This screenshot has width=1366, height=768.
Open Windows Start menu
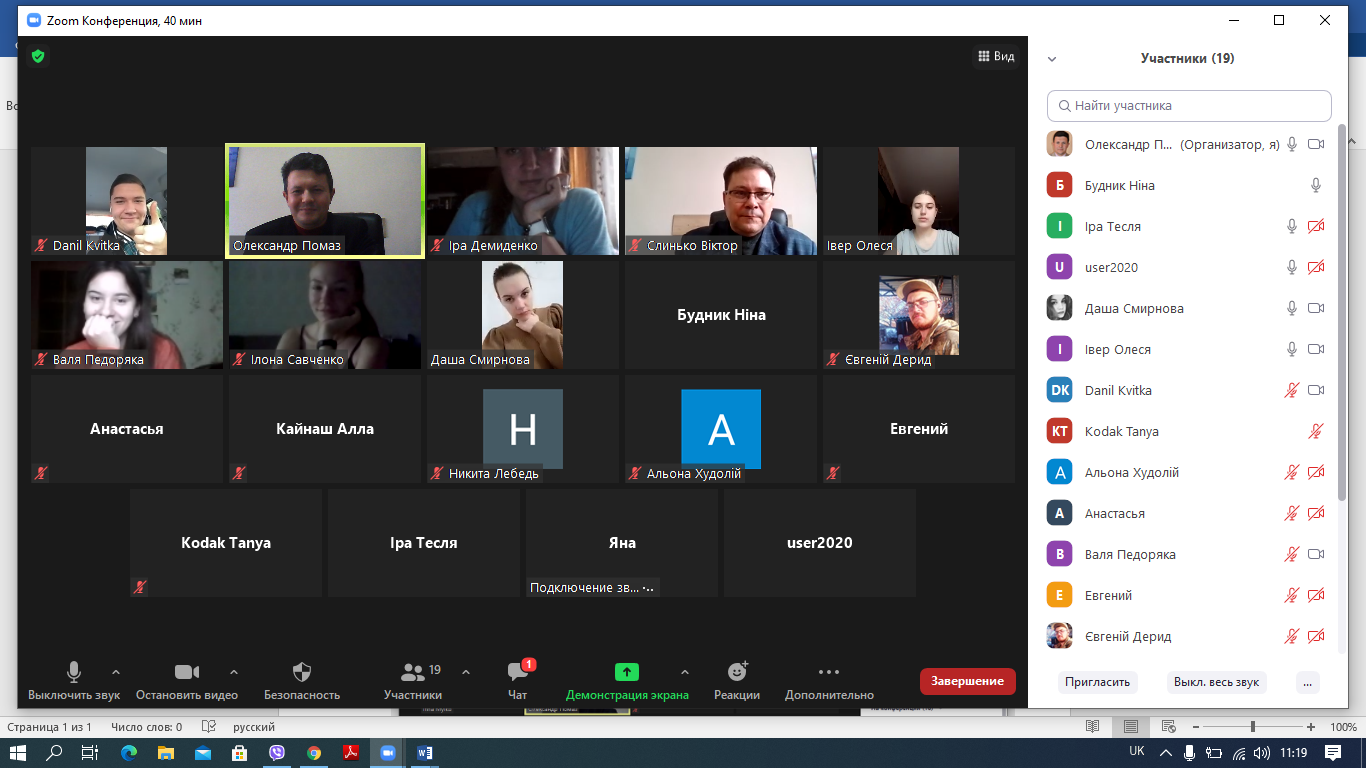(17, 753)
